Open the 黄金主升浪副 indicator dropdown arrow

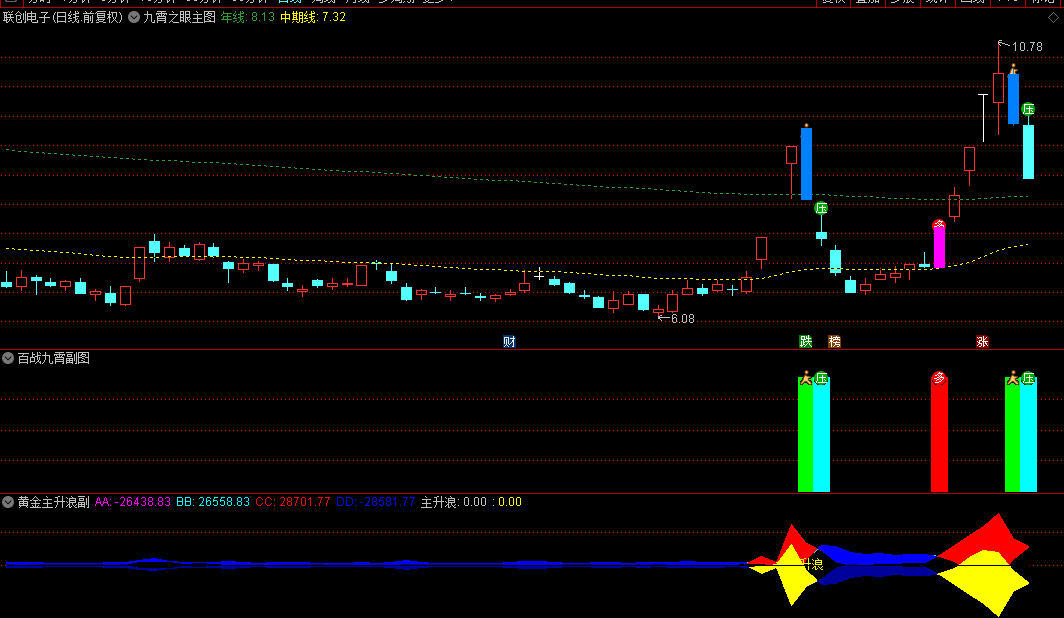coord(8,502)
